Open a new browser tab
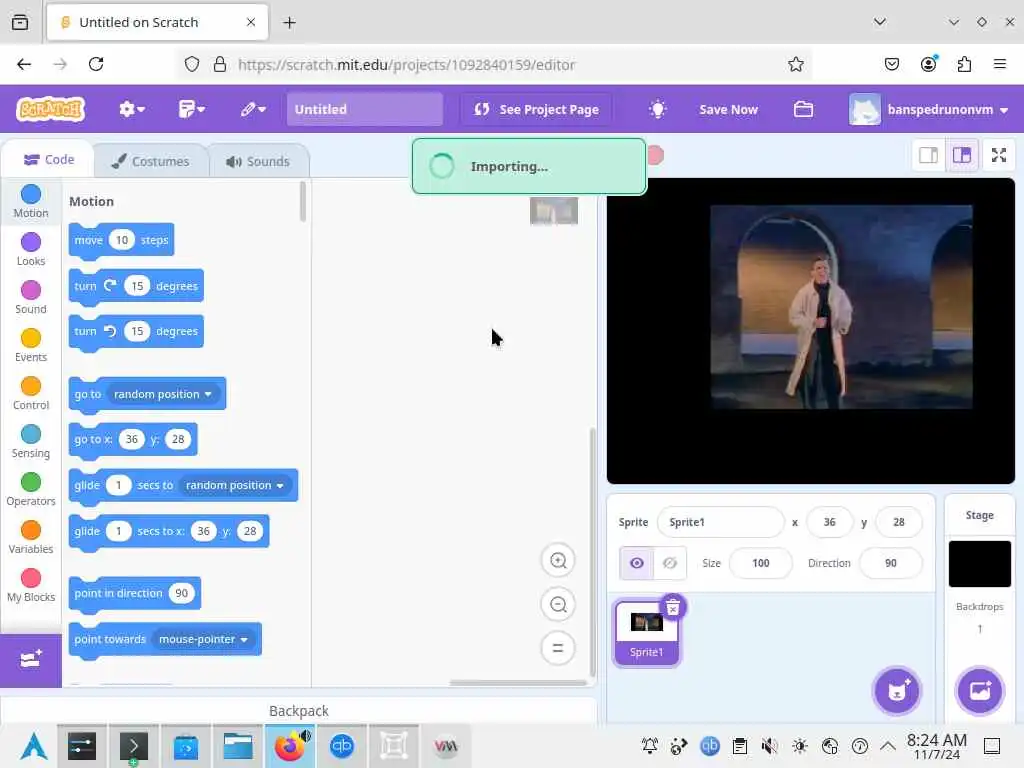The height and width of the screenshot is (768, 1024). click(x=289, y=22)
